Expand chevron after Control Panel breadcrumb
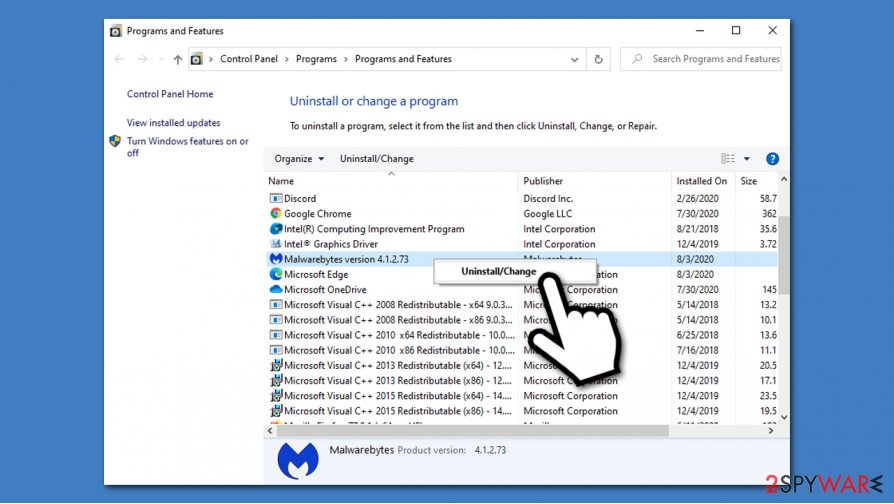Image resolution: width=894 pixels, height=504 pixels. [286, 59]
